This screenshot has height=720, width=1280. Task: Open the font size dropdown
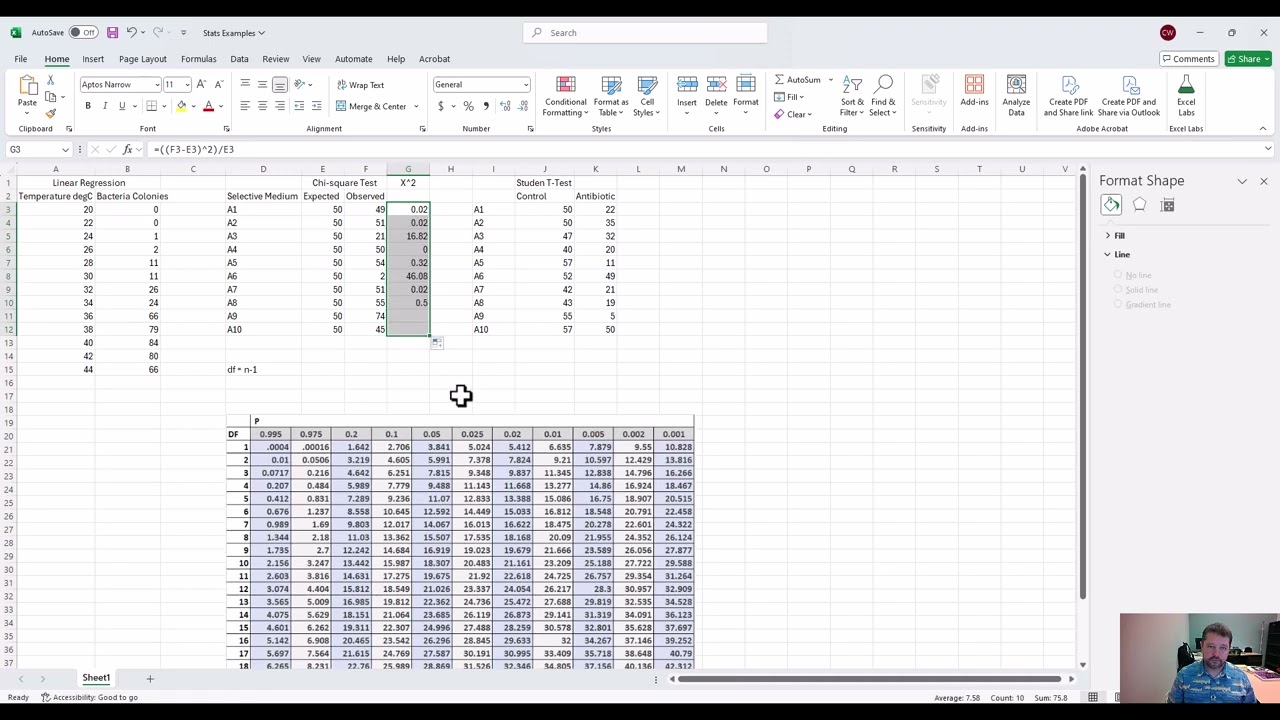[x=186, y=85]
